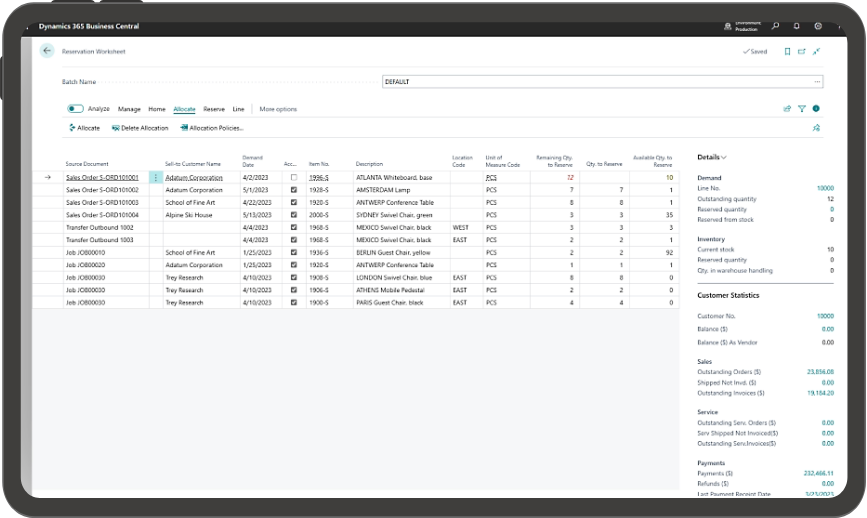Drill into Payments 232,466.11 value

(x=818, y=473)
